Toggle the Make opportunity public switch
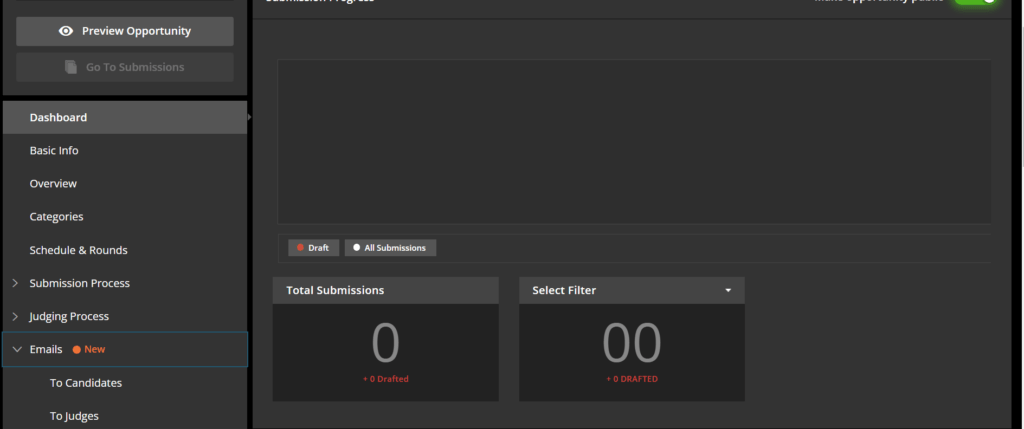1024x429 pixels. (x=976, y=1)
